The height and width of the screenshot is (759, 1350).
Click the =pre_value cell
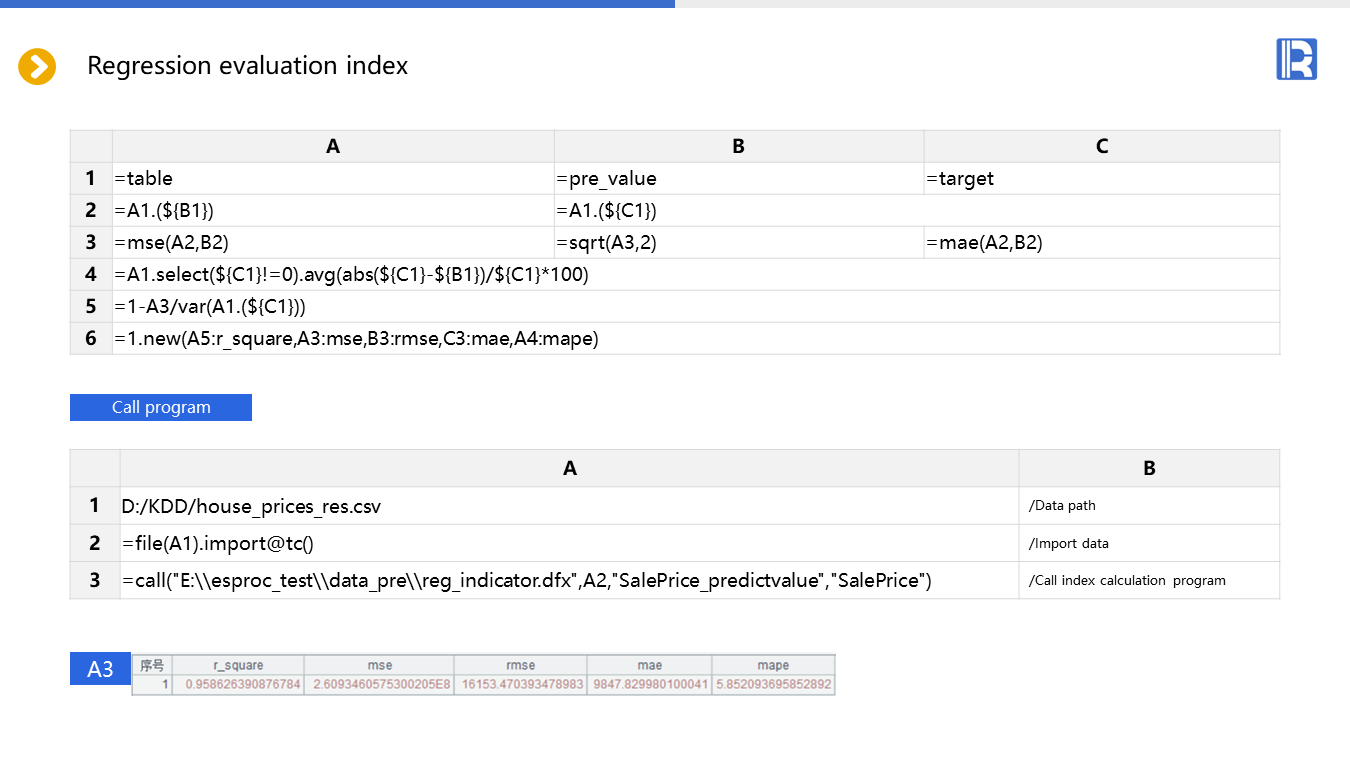pyautogui.click(x=738, y=178)
